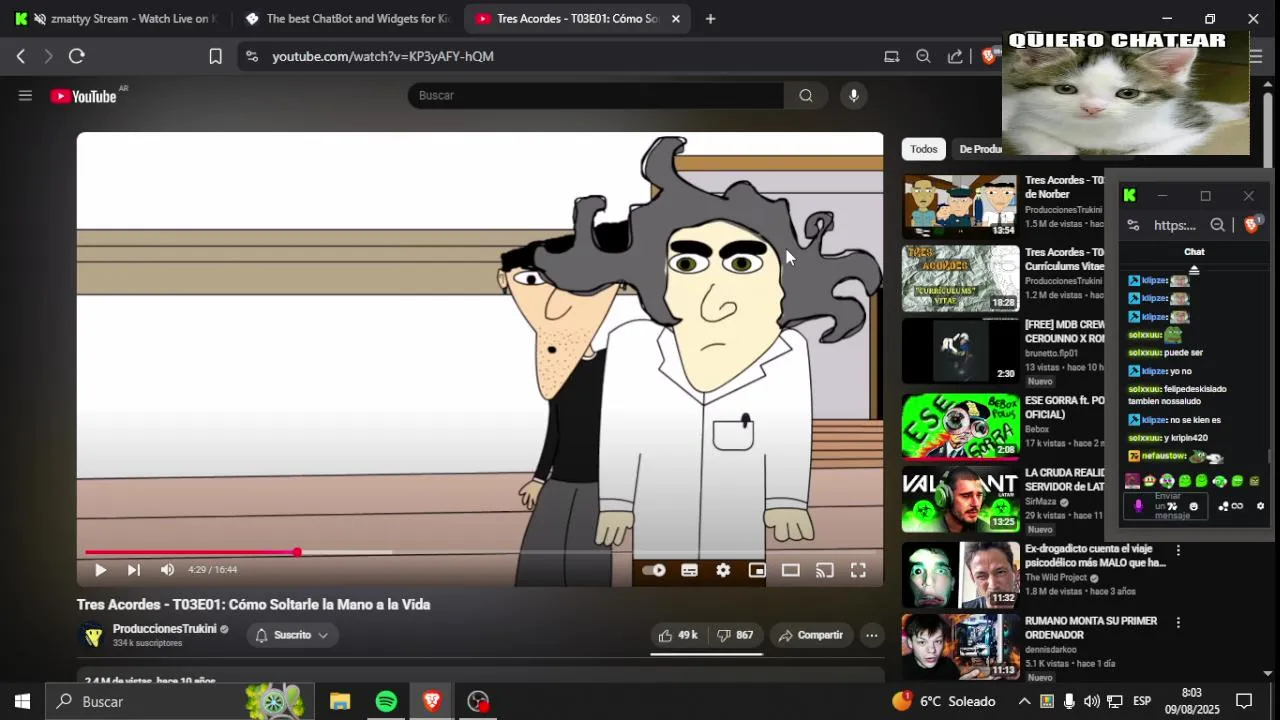This screenshot has height=720, width=1280.
Task: Open MDB CREW 2:30 video thumbnail
Action: [x=960, y=351]
